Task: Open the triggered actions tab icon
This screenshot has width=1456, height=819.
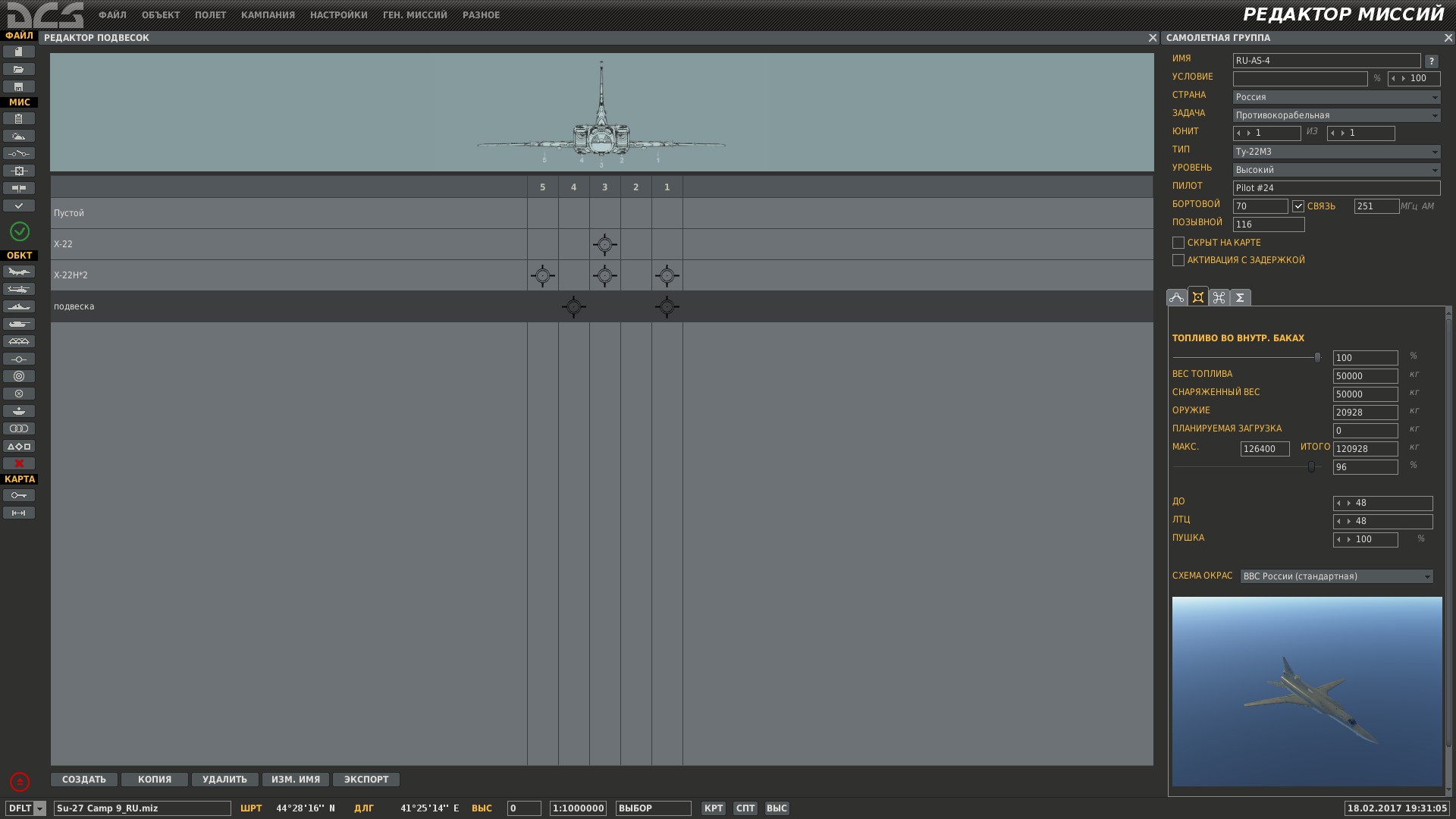Action: (1219, 297)
